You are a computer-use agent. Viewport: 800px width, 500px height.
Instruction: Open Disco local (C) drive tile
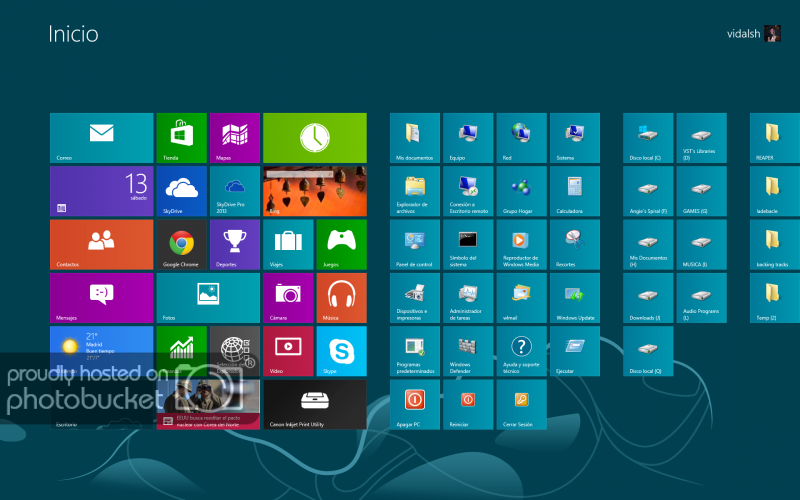click(x=648, y=138)
